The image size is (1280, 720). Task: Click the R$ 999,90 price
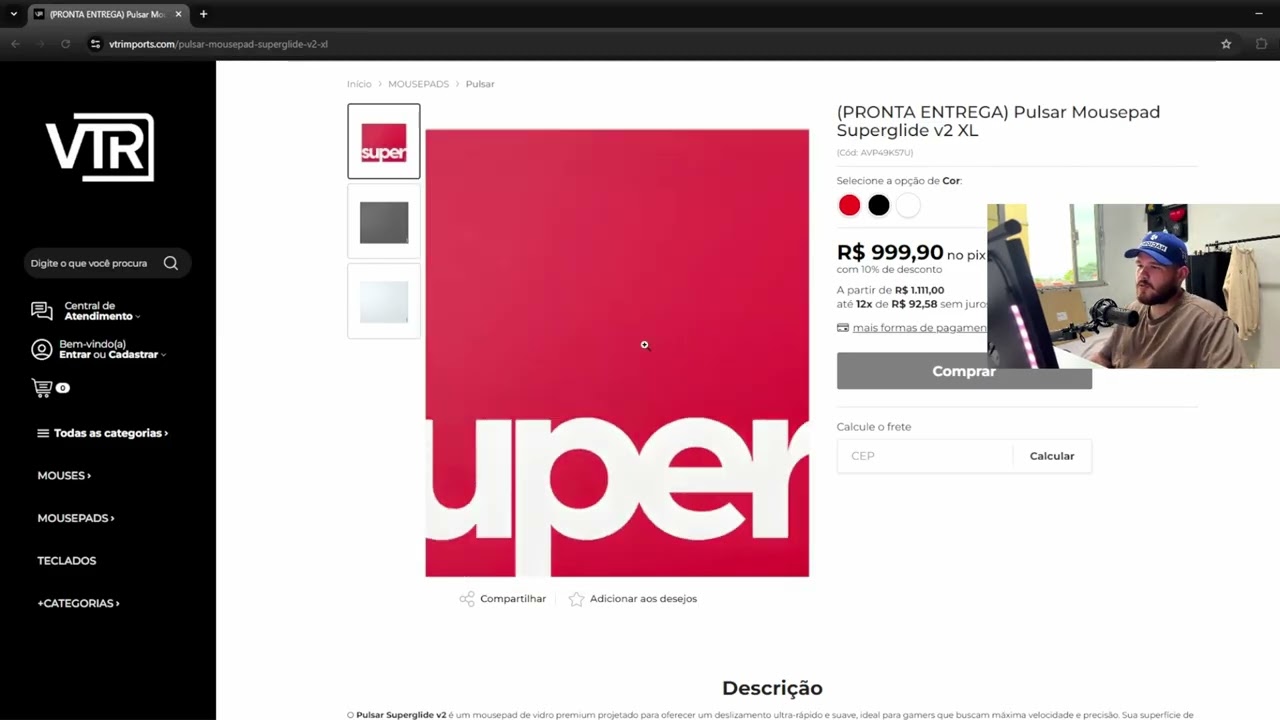pyautogui.click(x=890, y=253)
